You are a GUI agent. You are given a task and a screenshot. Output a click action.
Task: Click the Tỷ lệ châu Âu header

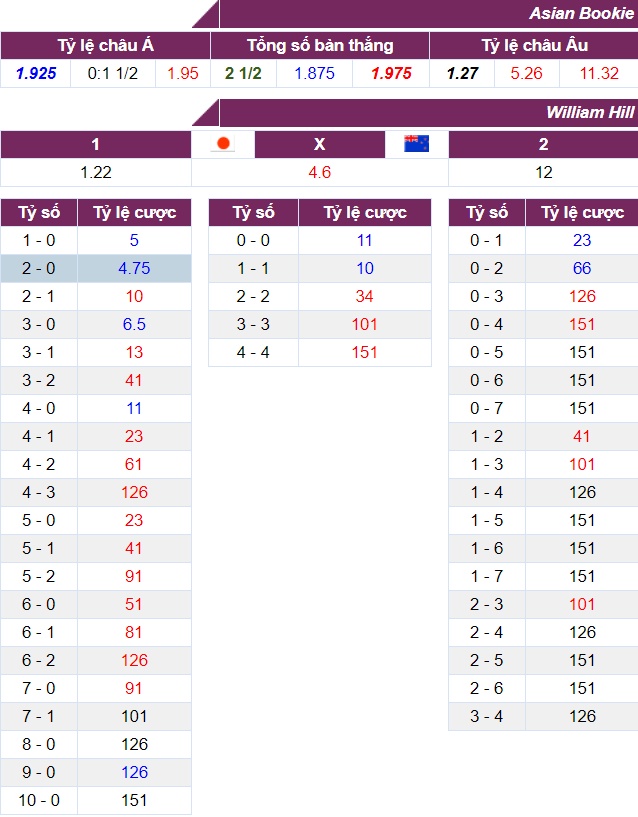[x=534, y=45]
